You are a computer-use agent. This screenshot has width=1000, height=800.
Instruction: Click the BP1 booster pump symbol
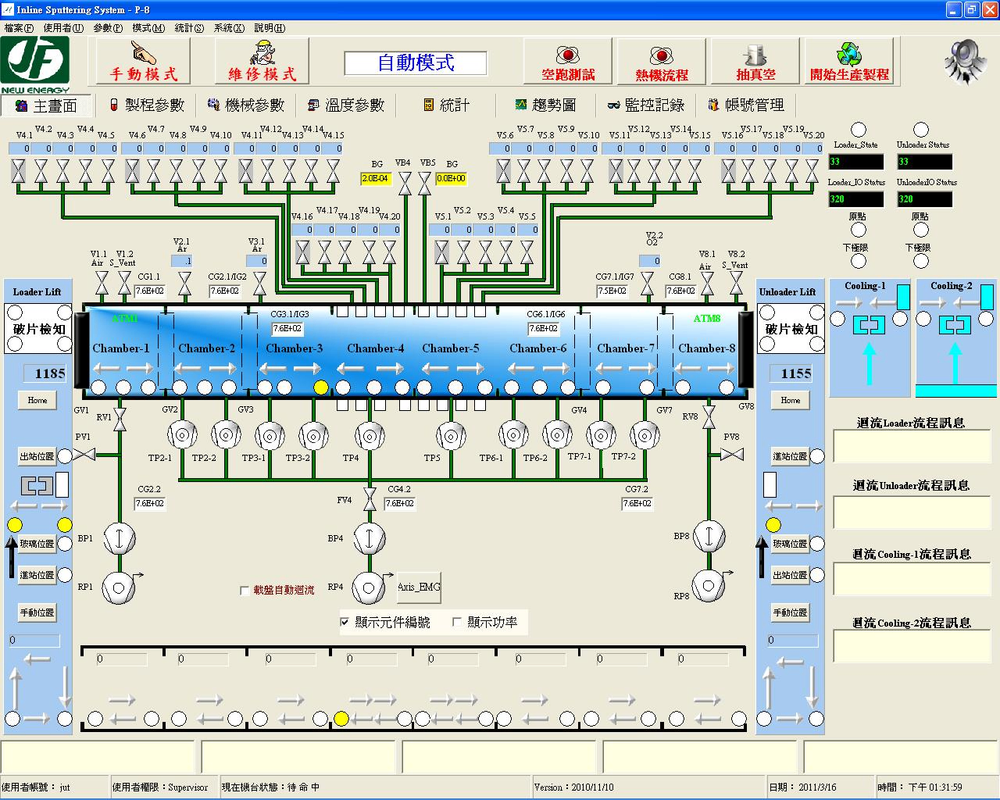tap(118, 539)
